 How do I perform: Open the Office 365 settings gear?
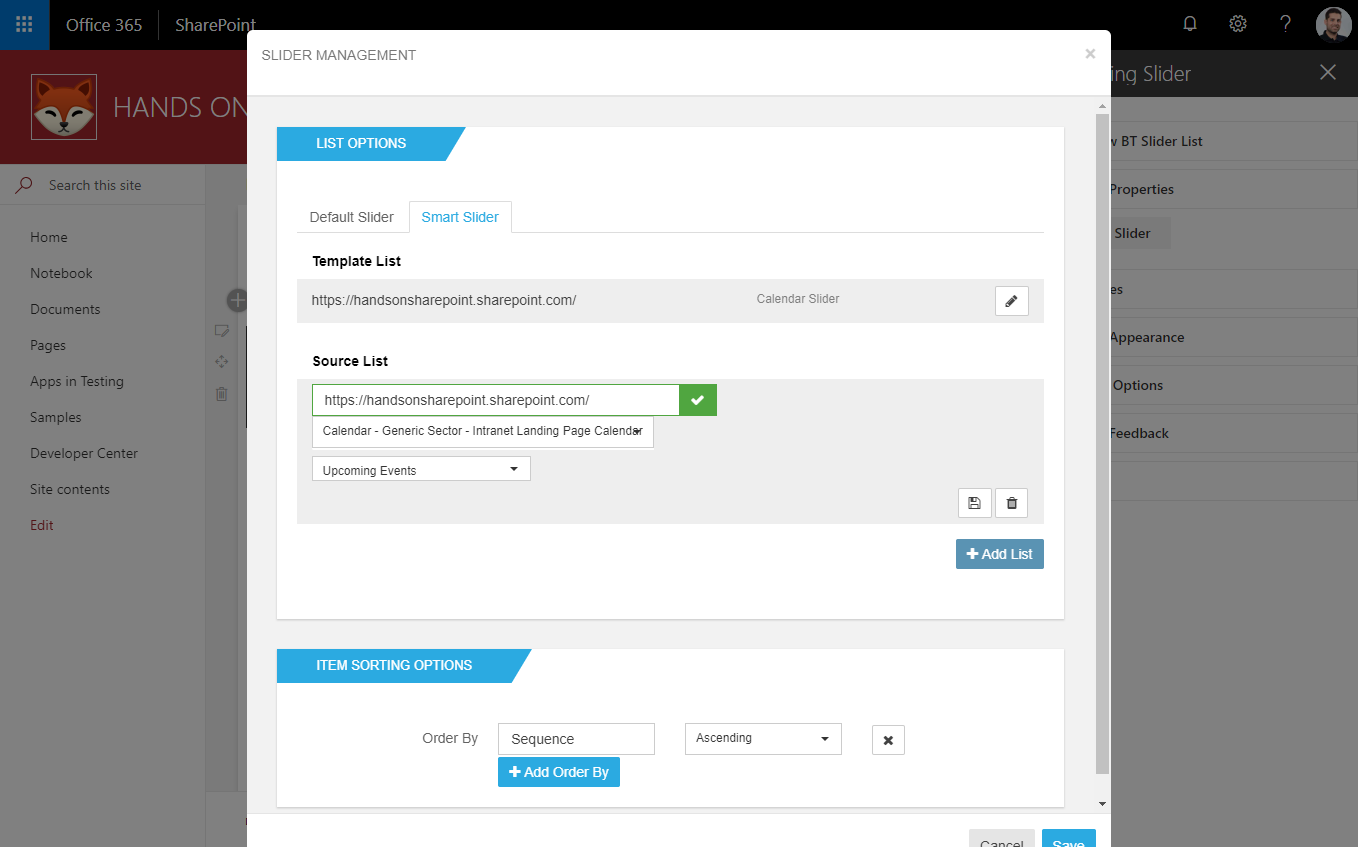point(1237,23)
